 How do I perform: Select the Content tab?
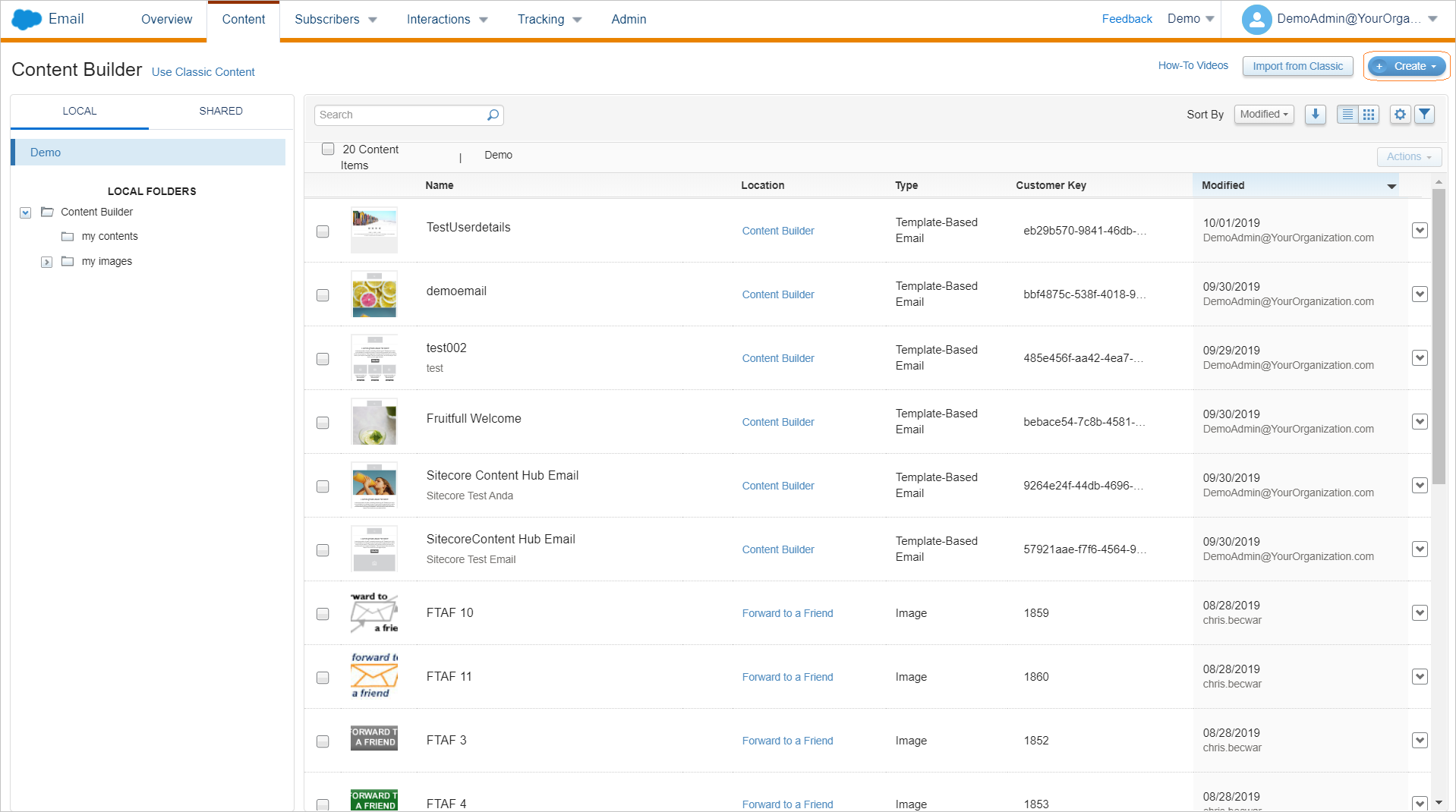(244, 20)
